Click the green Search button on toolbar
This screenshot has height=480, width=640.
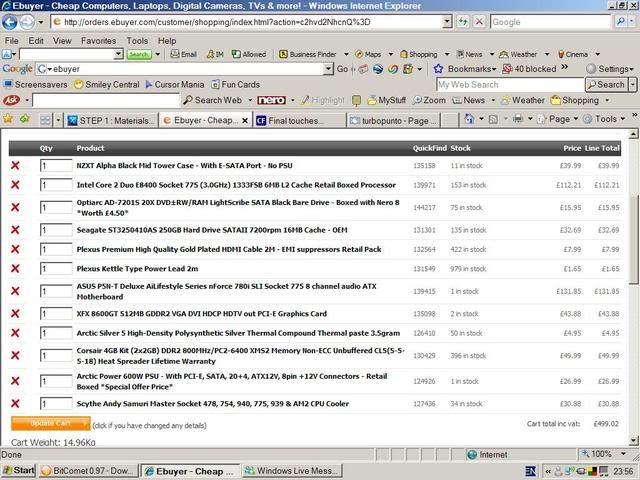139,54
